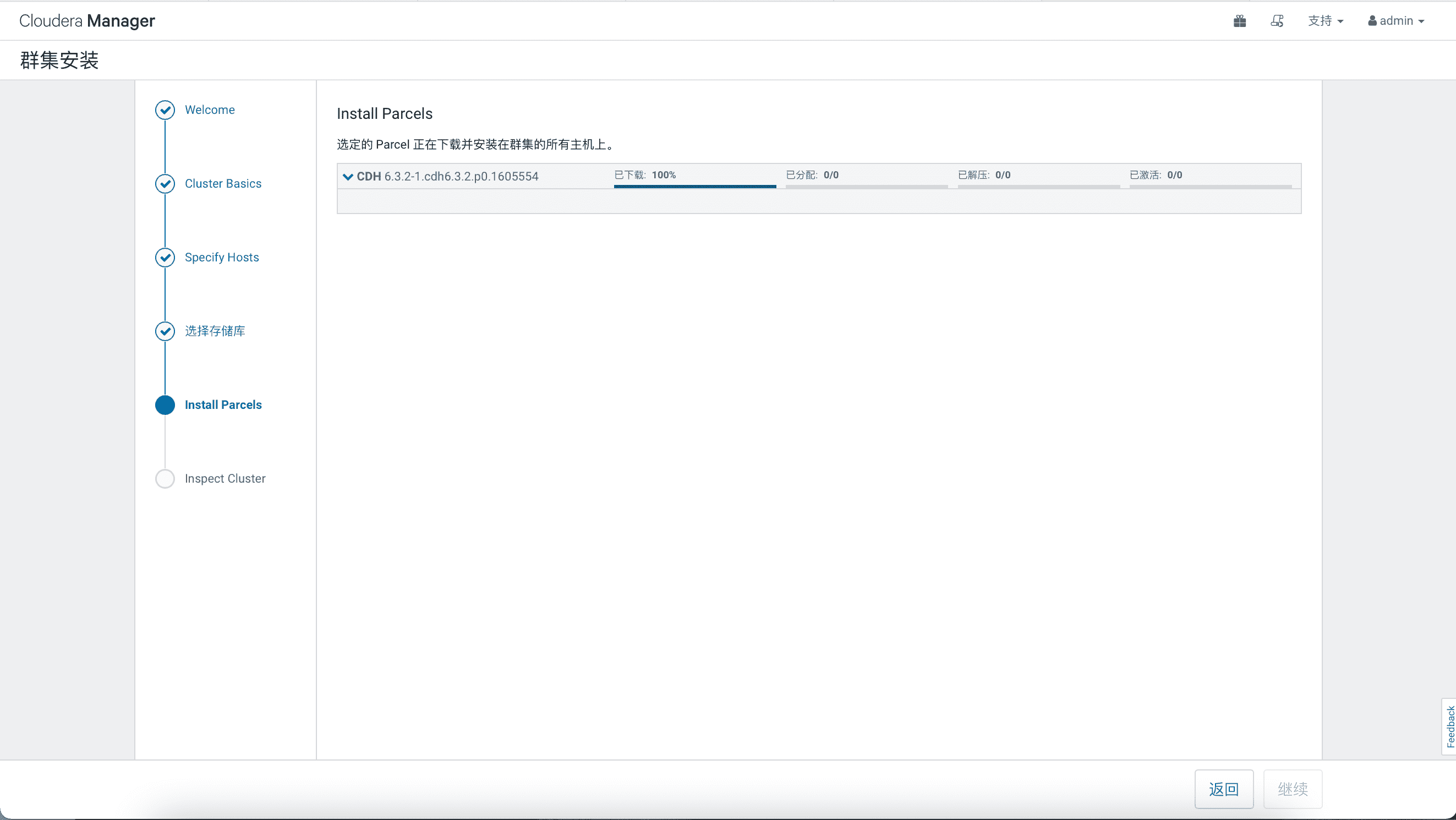Click the CDH 6.3.2-1 parcel name
1456x820 pixels.
click(448, 176)
